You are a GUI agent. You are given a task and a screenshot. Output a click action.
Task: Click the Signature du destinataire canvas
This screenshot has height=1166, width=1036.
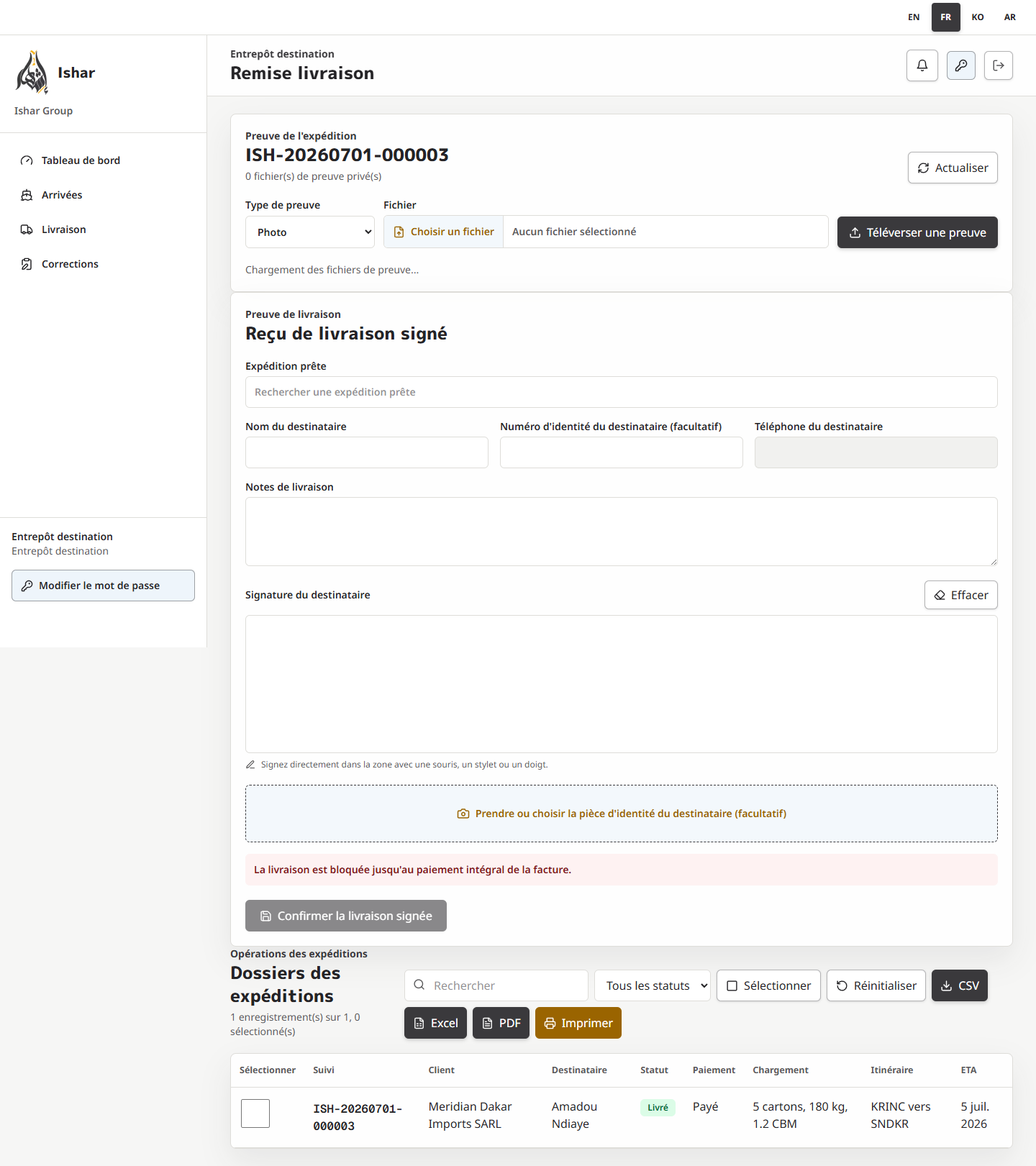pos(622,684)
